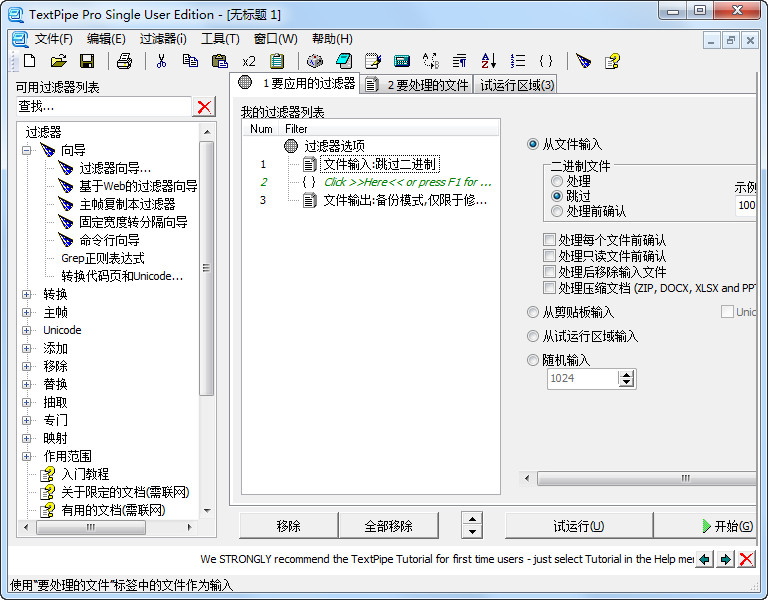Enable 处理只读文件前确认 checkbox
Image resolution: width=768 pixels, height=600 pixels.
(x=549, y=256)
